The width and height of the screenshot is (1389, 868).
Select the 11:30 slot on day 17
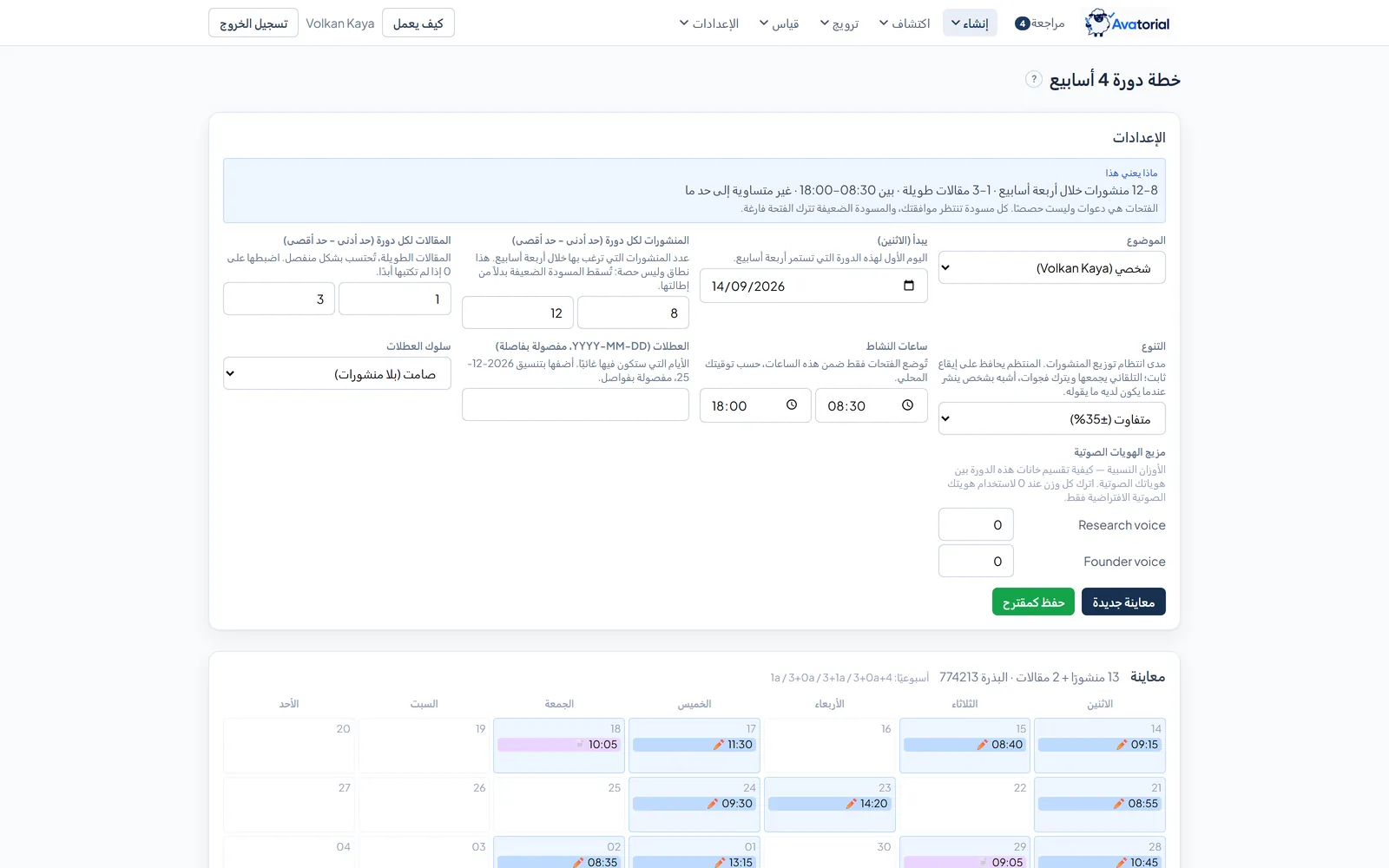pos(694,745)
